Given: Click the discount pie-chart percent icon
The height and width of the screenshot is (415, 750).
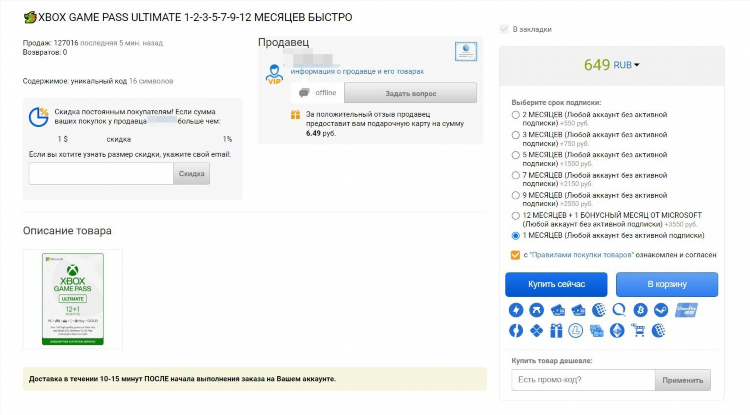Looking at the screenshot, I should (x=38, y=117).
